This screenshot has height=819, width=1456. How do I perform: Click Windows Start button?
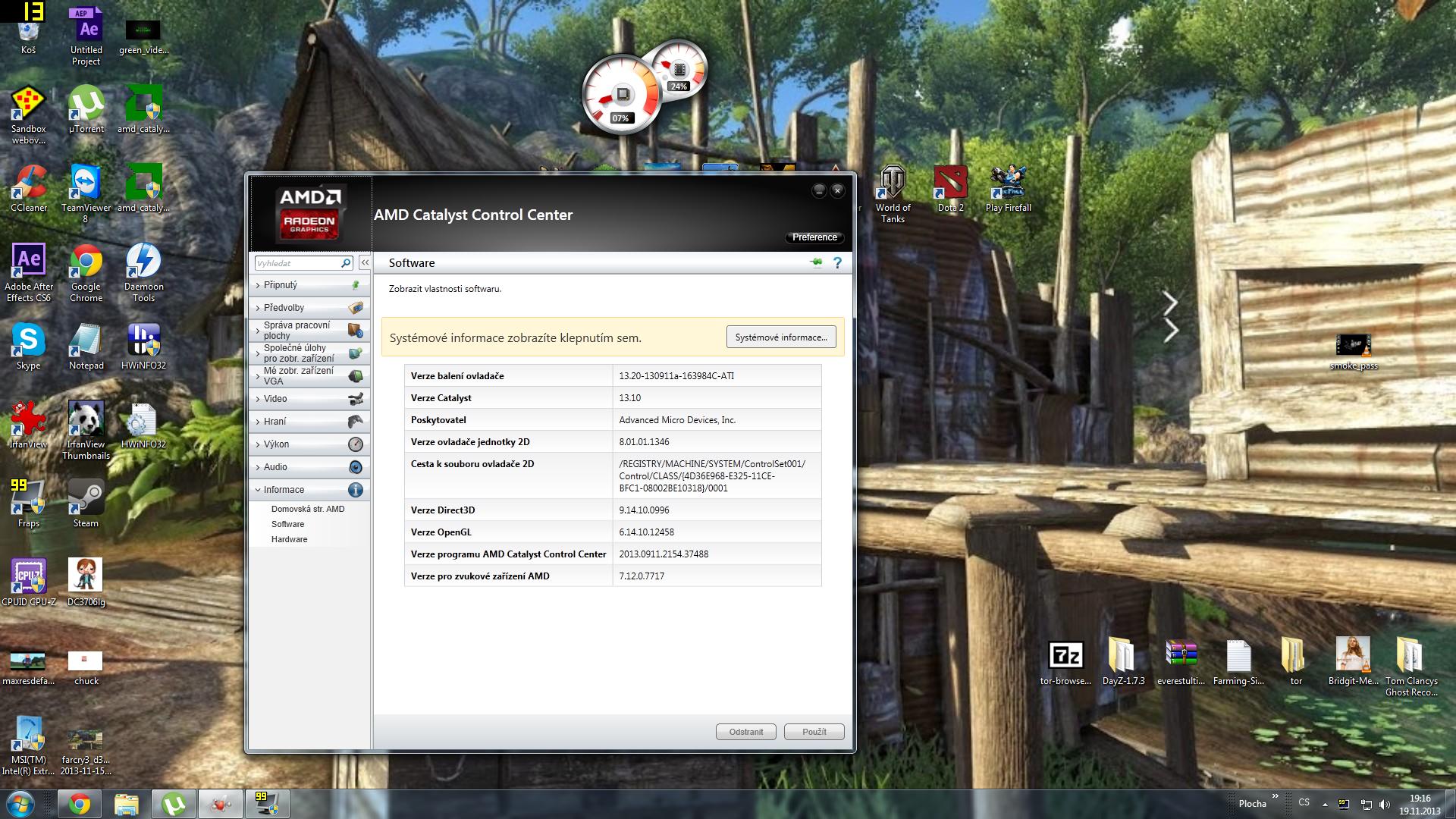20,804
